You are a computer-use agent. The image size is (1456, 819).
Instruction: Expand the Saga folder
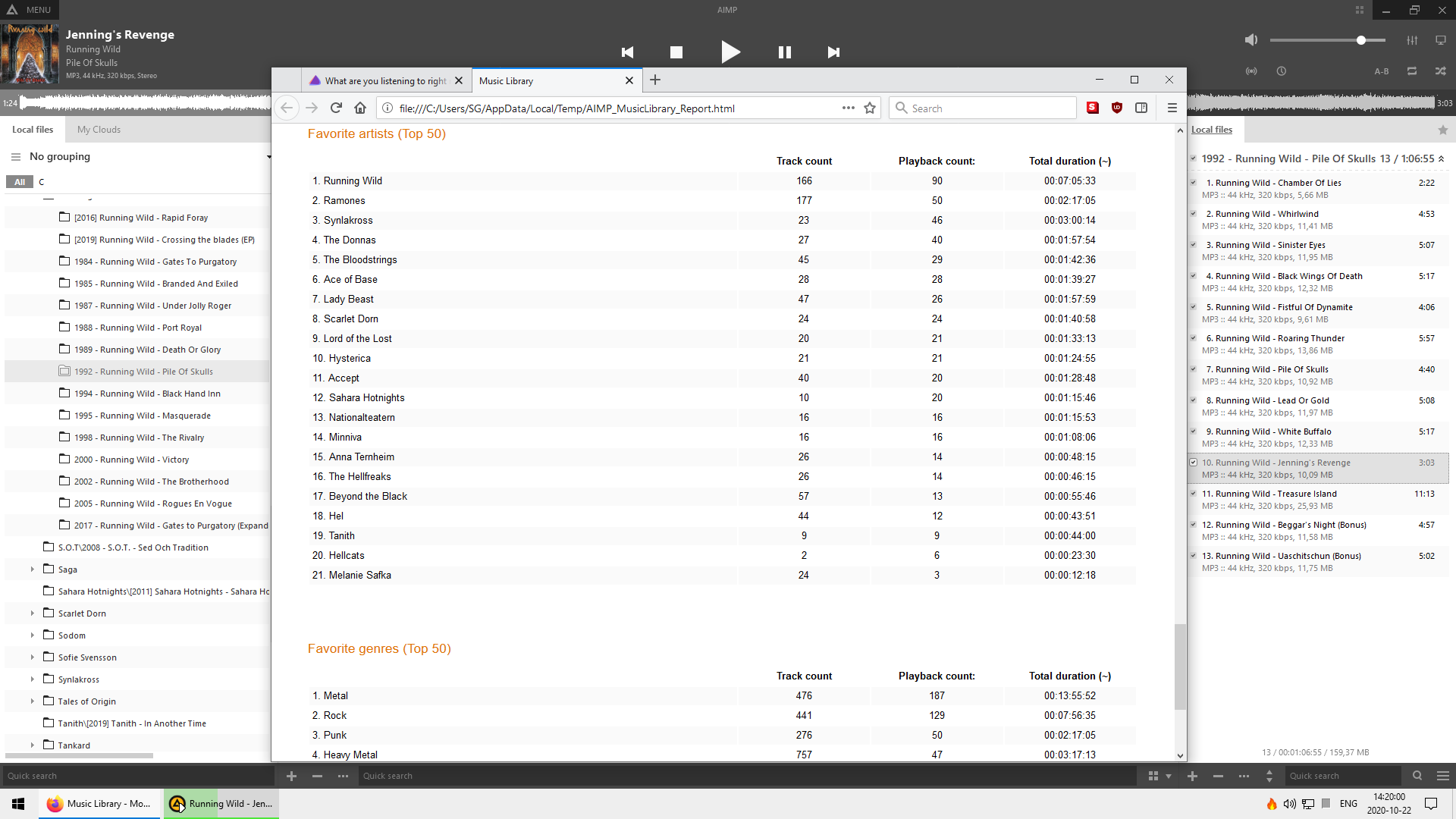coord(32,570)
